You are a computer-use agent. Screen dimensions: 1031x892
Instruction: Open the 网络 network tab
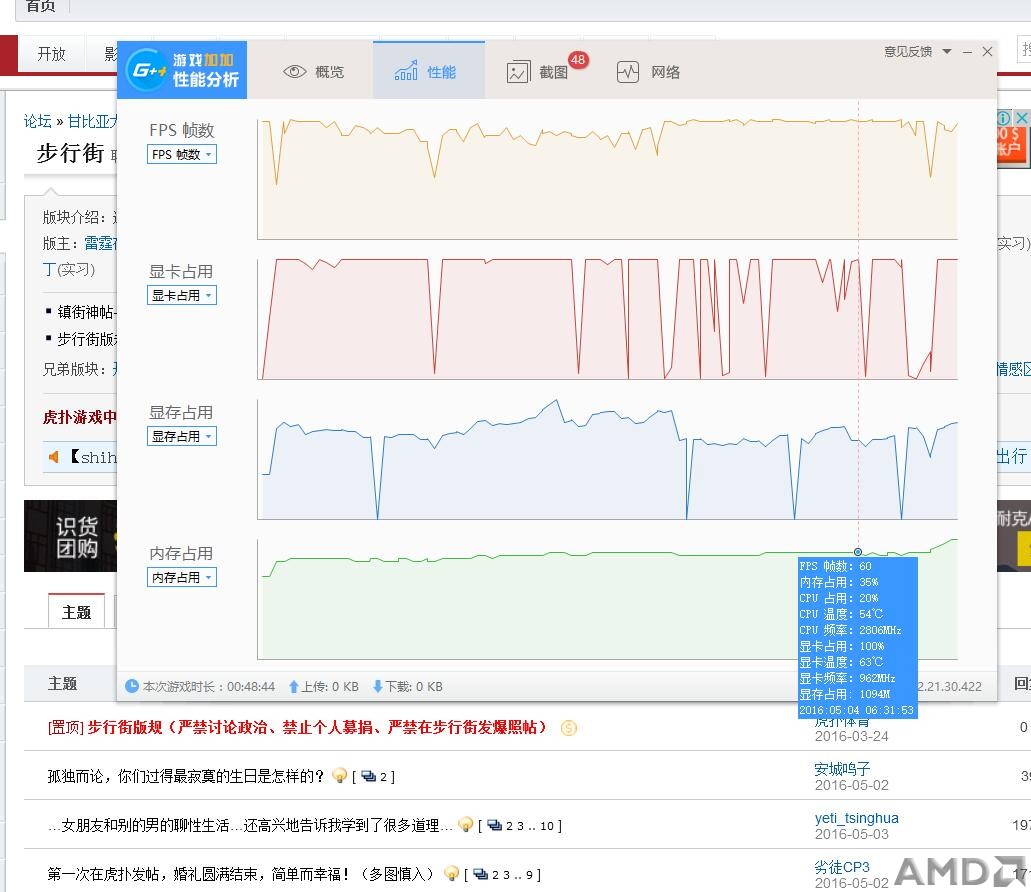click(648, 72)
